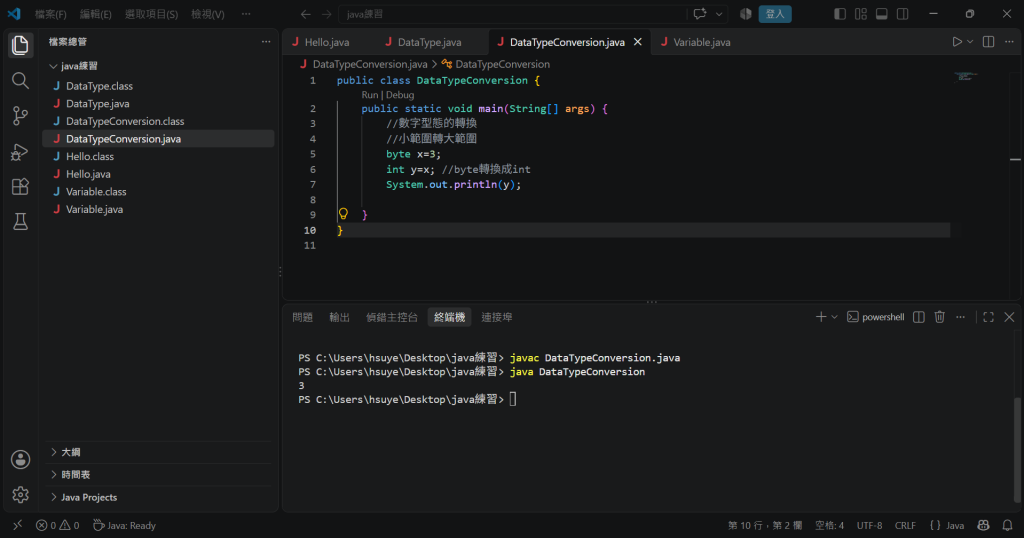Select UTF-8 encoding in status bar
Image resolution: width=1024 pixels, height=538 pixels.
pyautogui.click(x=869, y=525)
